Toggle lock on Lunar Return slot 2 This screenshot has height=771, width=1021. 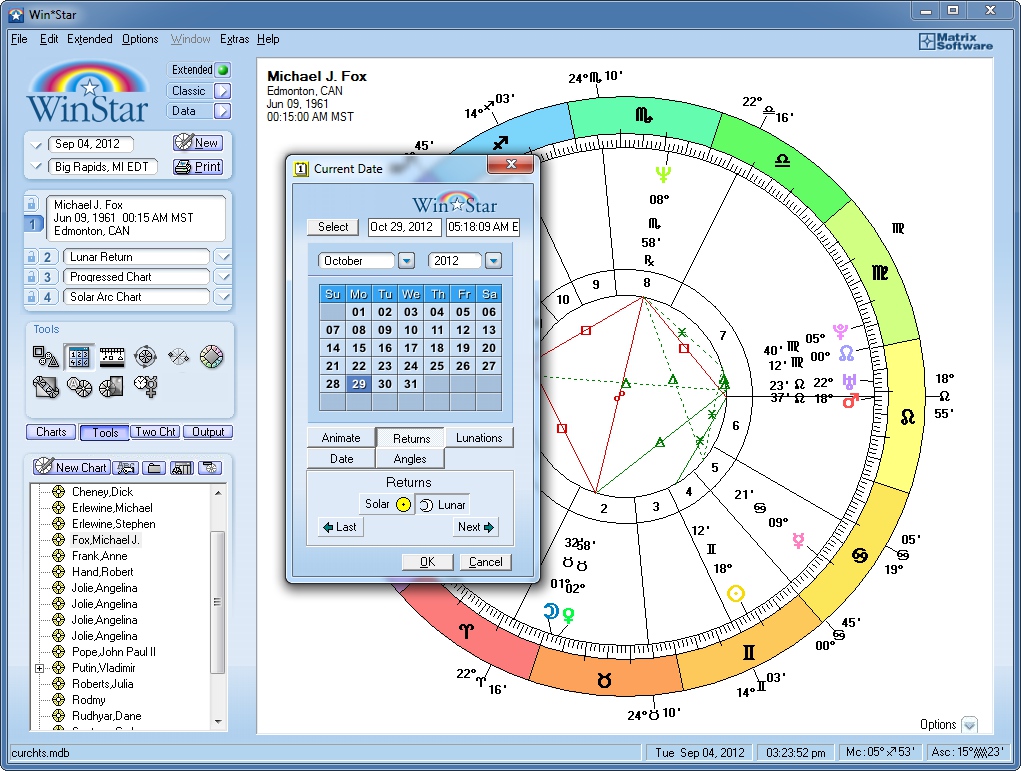pyautogui.click(x=31, y=257)
